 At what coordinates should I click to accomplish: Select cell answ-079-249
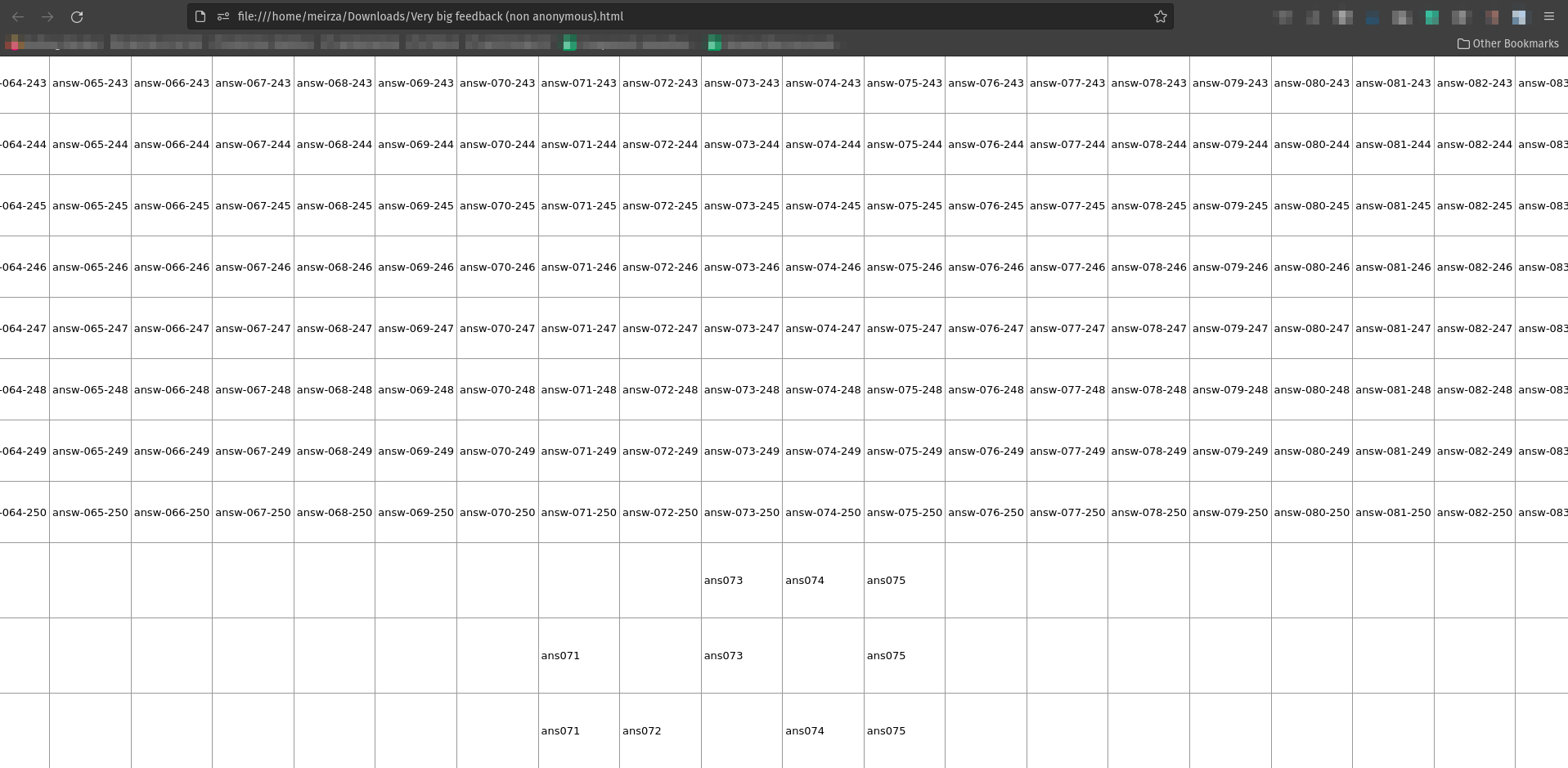[x=1230, y=451]
